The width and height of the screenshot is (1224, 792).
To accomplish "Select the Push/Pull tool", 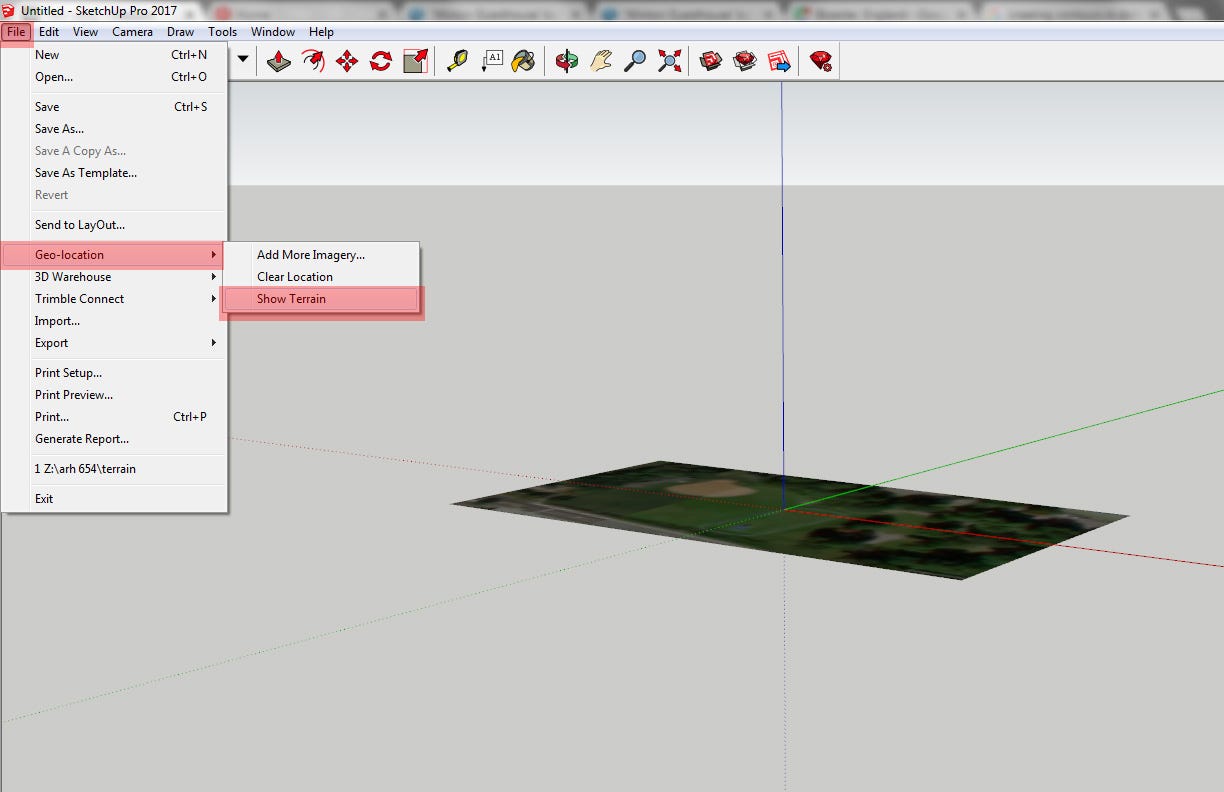I will pos(279,62).
